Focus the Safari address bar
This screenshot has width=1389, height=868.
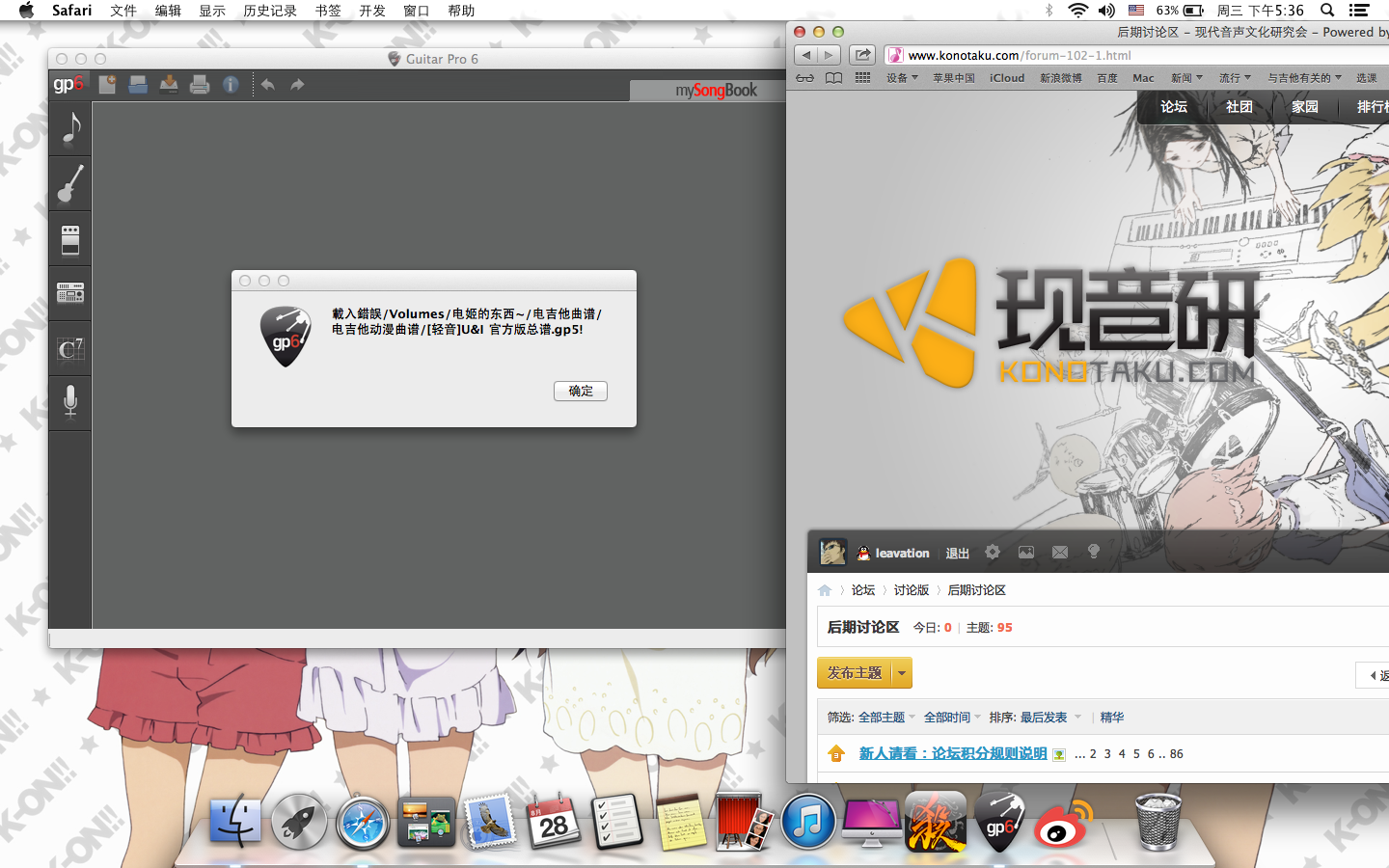1136,55
